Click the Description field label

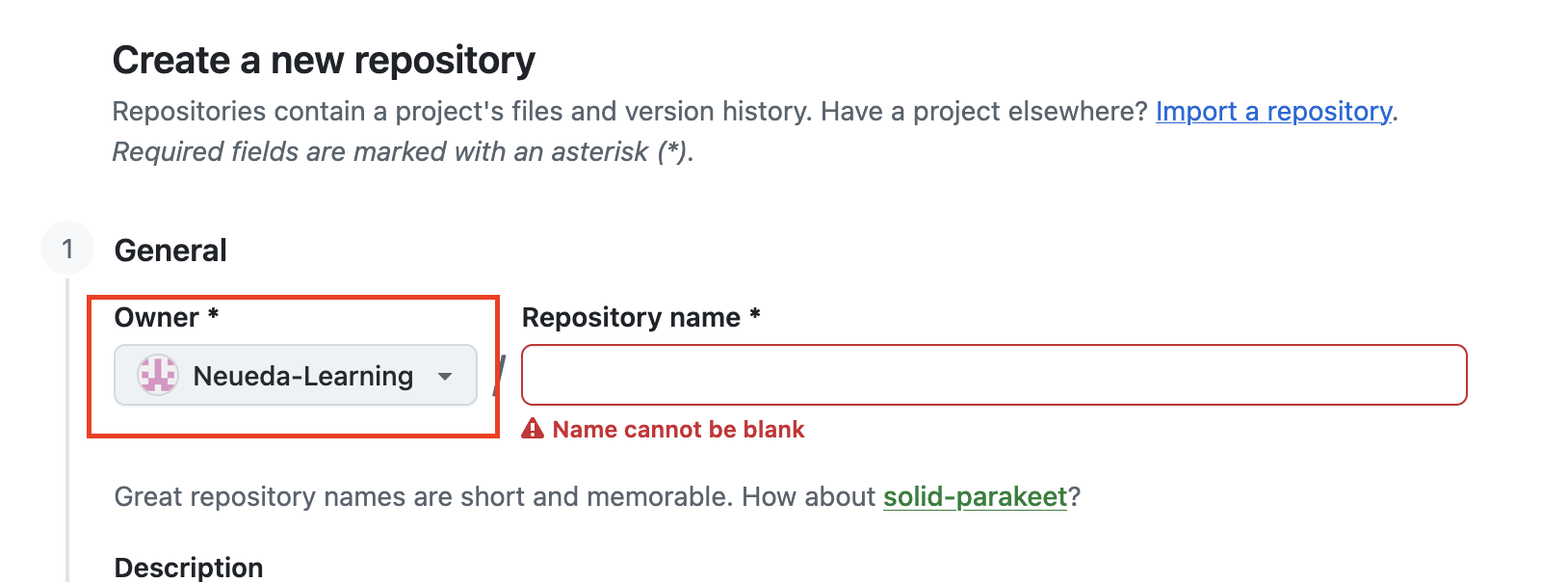click(189, 567)
